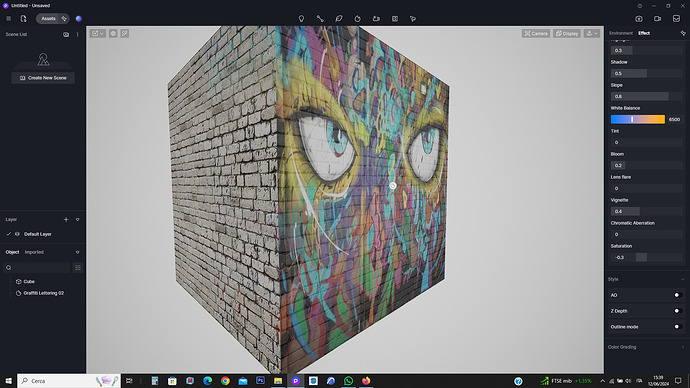This screenshot has width=690, height=388.
Task: Switch to the Environment tab
Action: coord(621,33)
